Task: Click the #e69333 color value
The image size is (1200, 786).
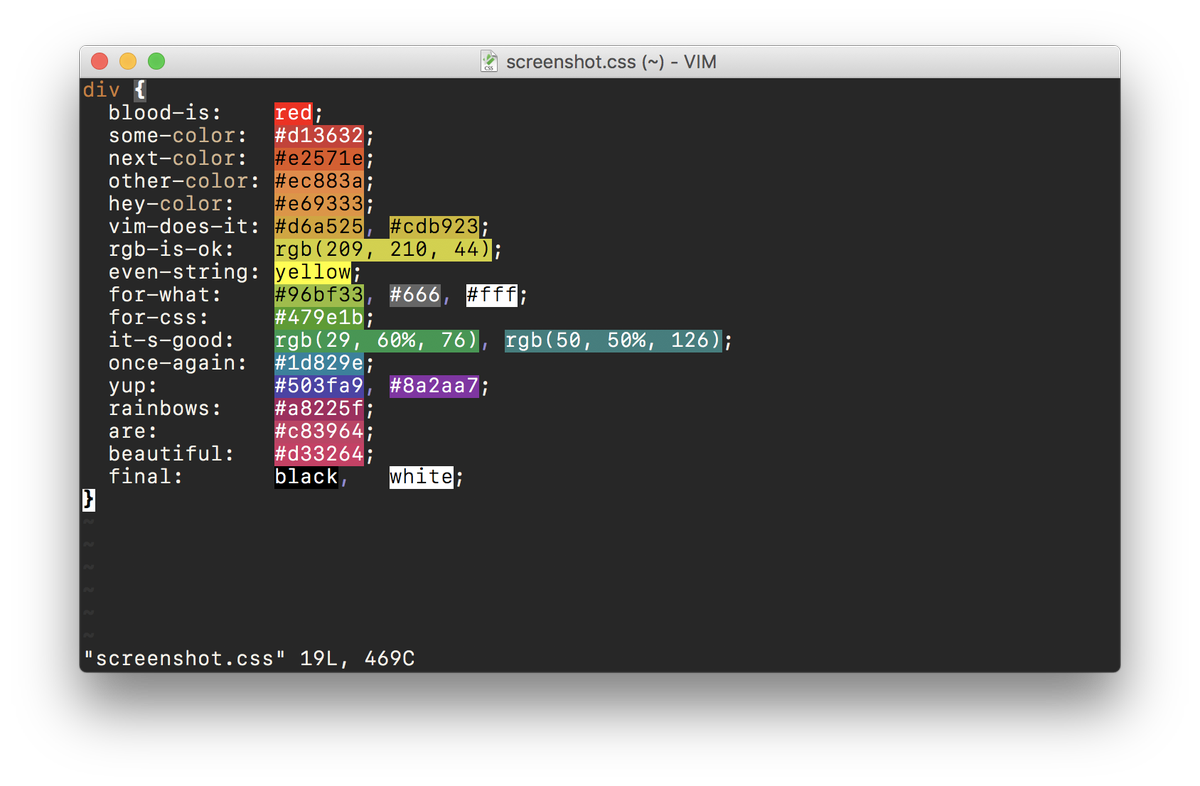Action: tap(319, 204)
